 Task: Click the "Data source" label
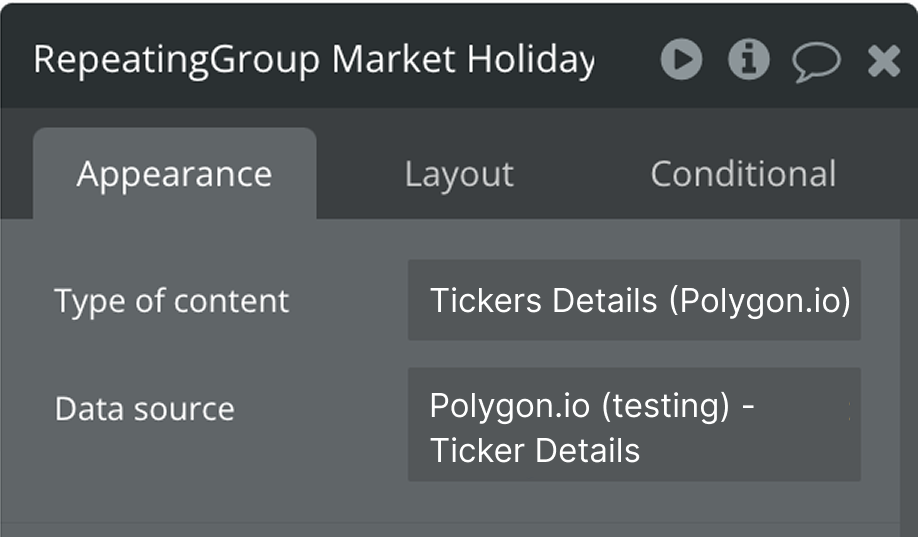(x=144, y=409)
